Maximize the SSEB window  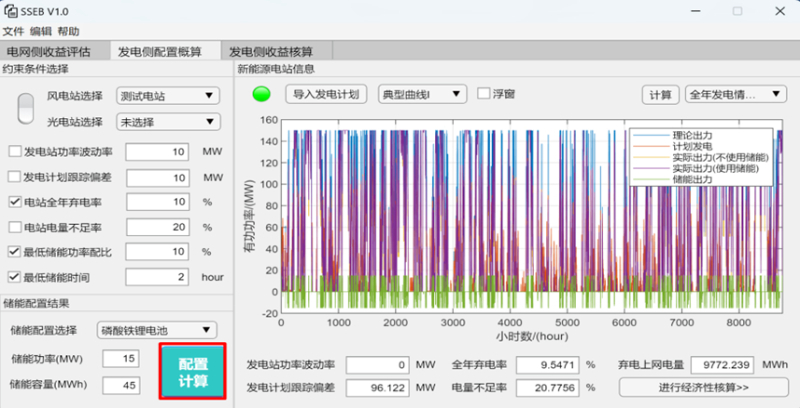click(x=737, y=11)
